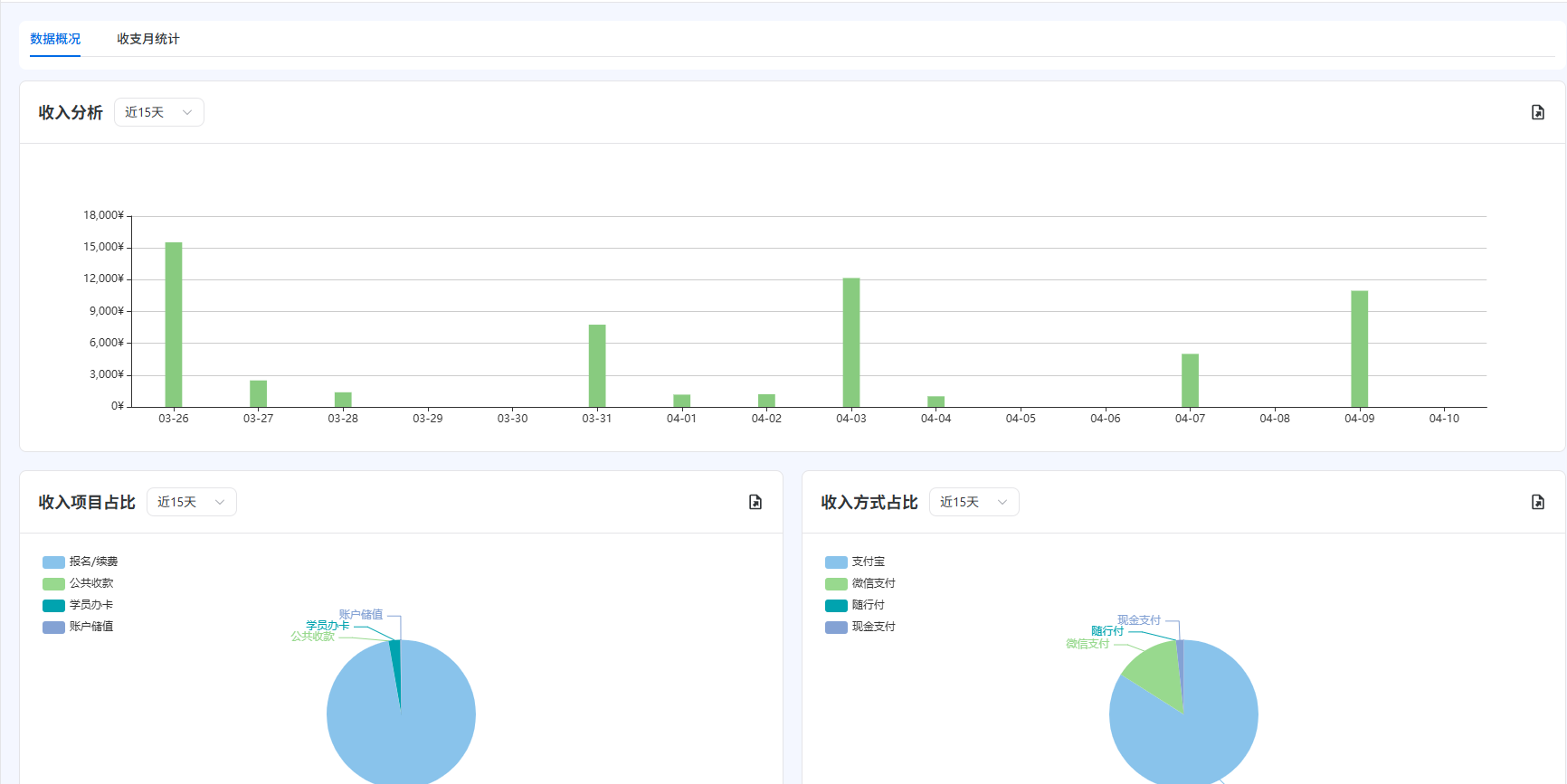Select the 04-03 bar in income chart
Screen dimensions: 1567x784
coord(851,342)
